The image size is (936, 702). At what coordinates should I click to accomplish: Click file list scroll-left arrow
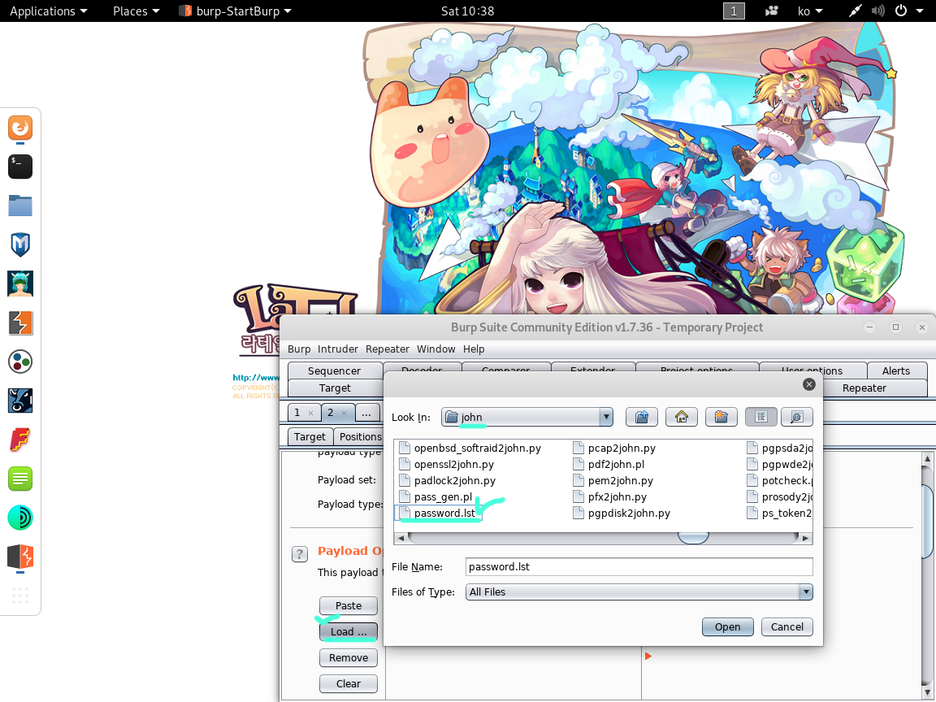pyautogui.click(x=401, y=538)
